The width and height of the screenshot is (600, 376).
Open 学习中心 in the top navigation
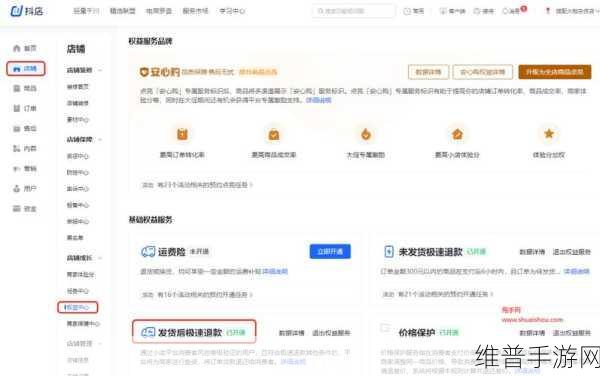[232, 11]
